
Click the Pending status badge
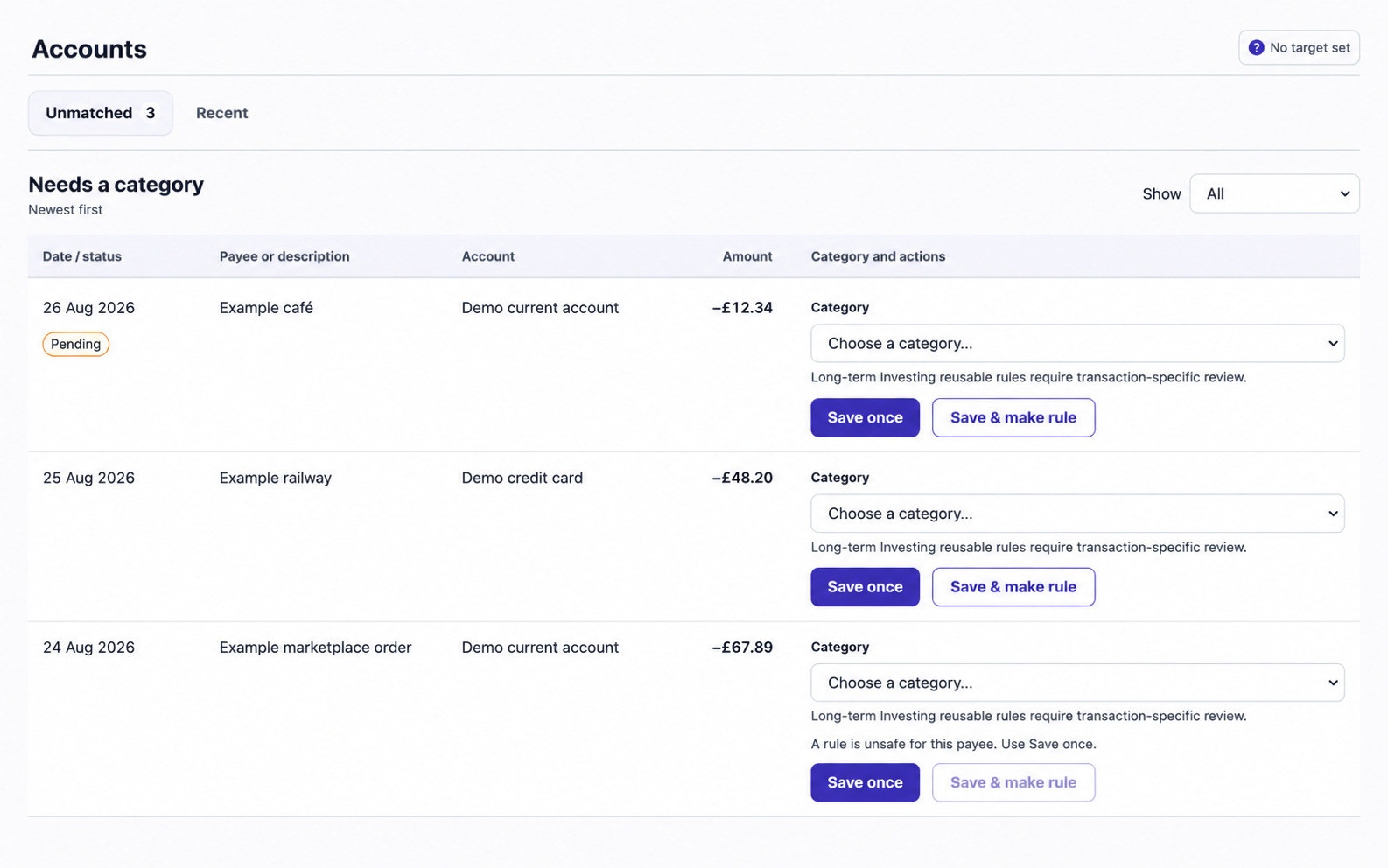click(x=76, y=344)
